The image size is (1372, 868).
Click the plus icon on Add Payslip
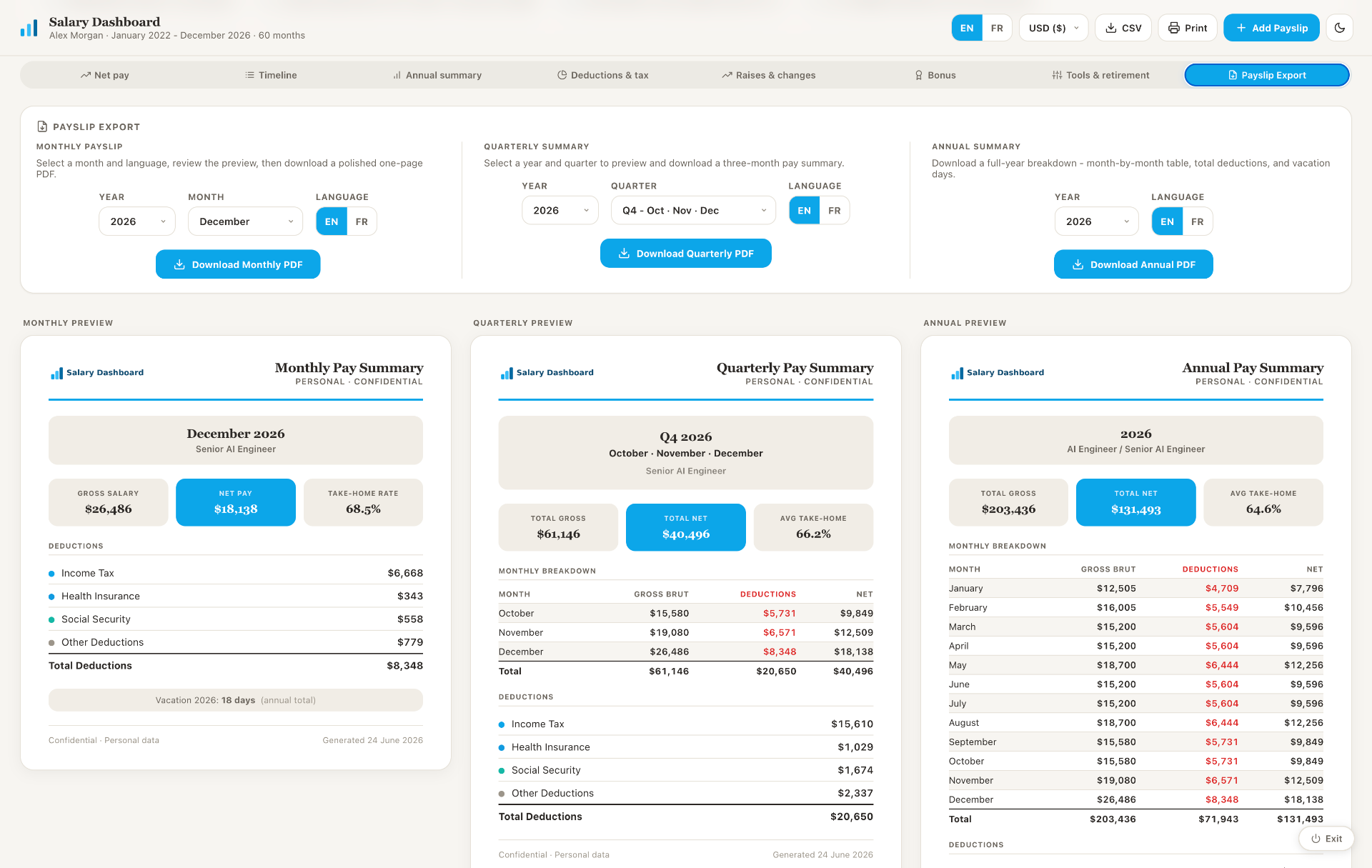(1241, 28)
